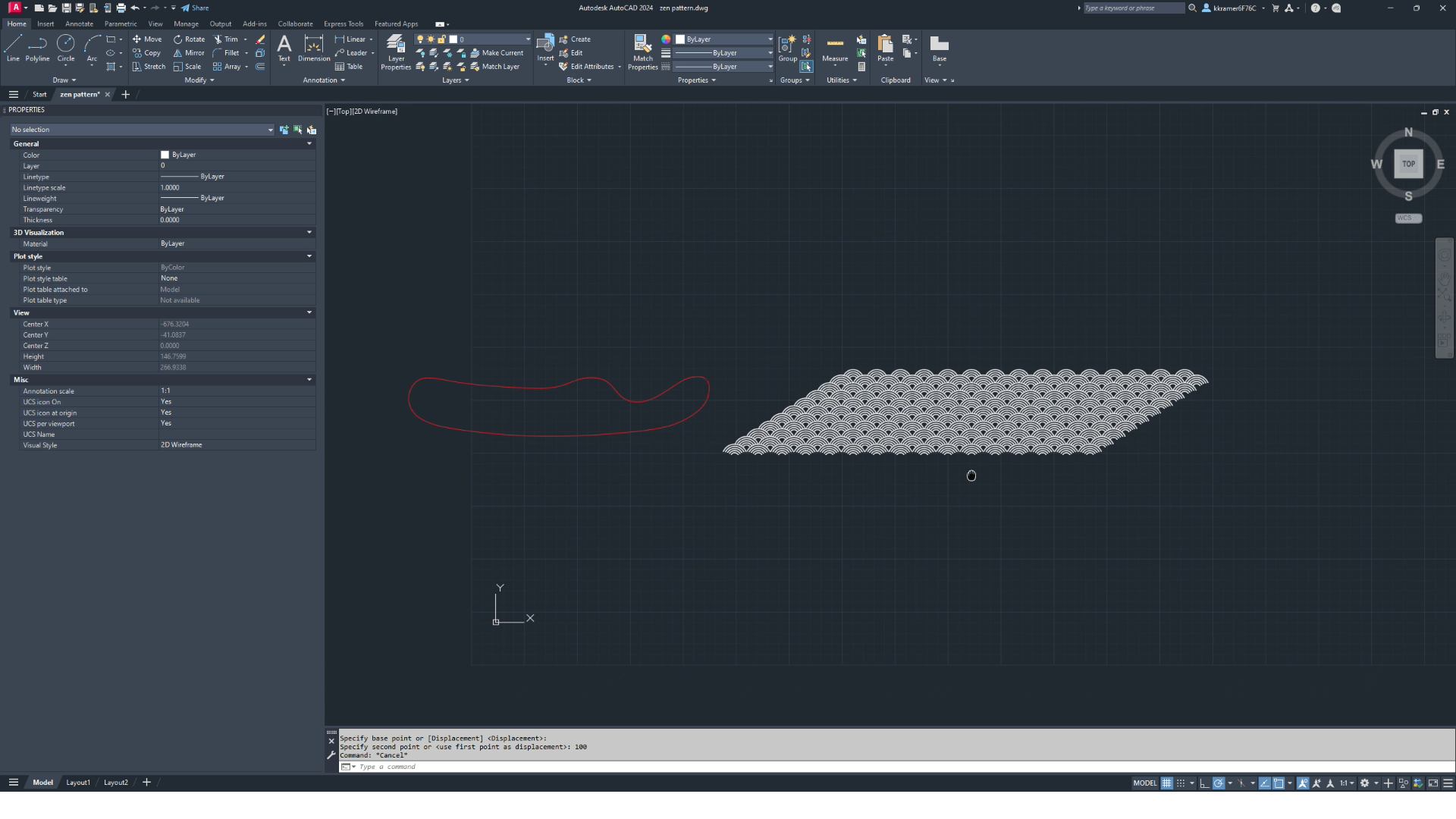The height and width of the screenshot is (819, 1456).
Task: Click the Group objects icon
Action: (x=788, y=48)
